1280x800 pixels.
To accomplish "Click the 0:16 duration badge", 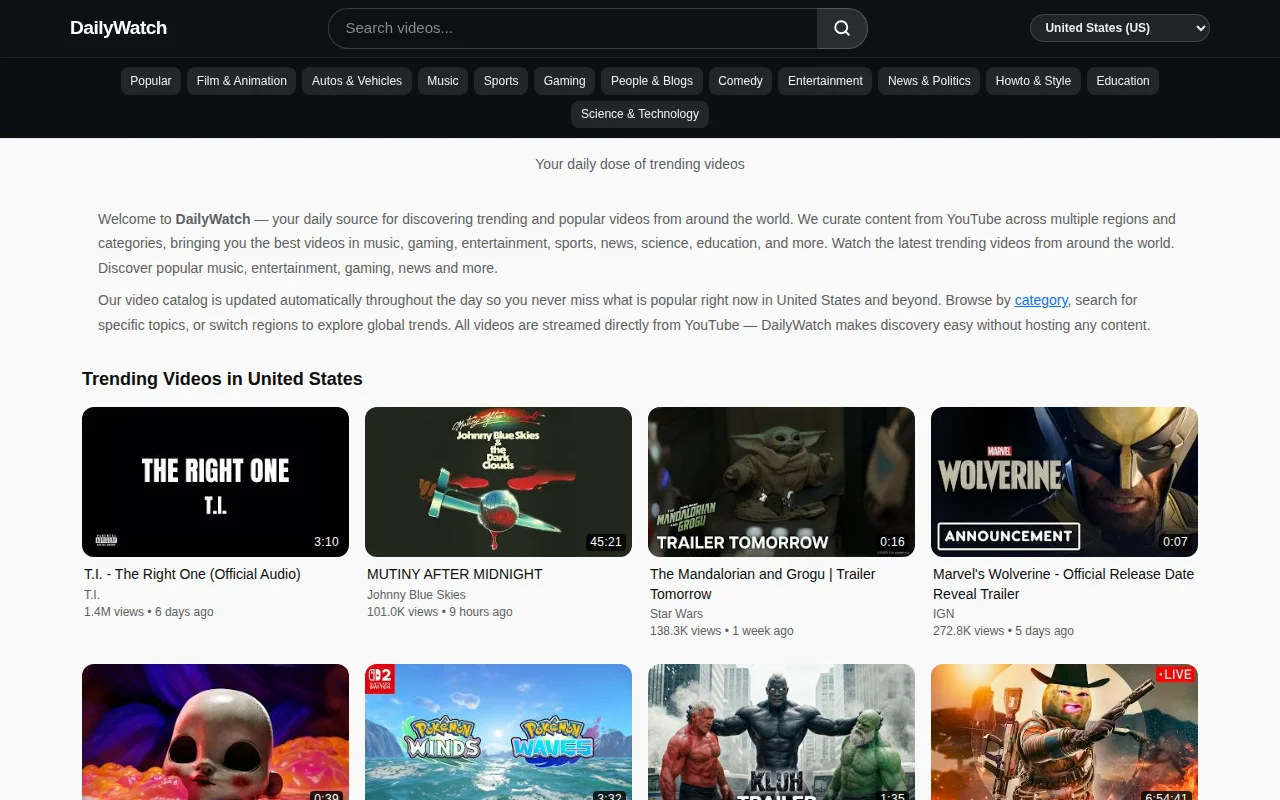I will [892, 542].
